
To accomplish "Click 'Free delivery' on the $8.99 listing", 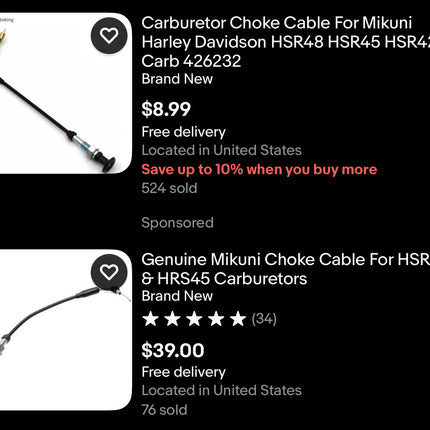I will pyautogui.click(x=184, y=132).
